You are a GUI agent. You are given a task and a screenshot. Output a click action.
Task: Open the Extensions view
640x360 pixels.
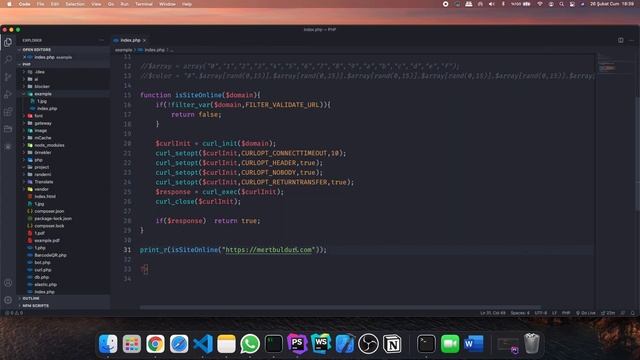point(8,112)
